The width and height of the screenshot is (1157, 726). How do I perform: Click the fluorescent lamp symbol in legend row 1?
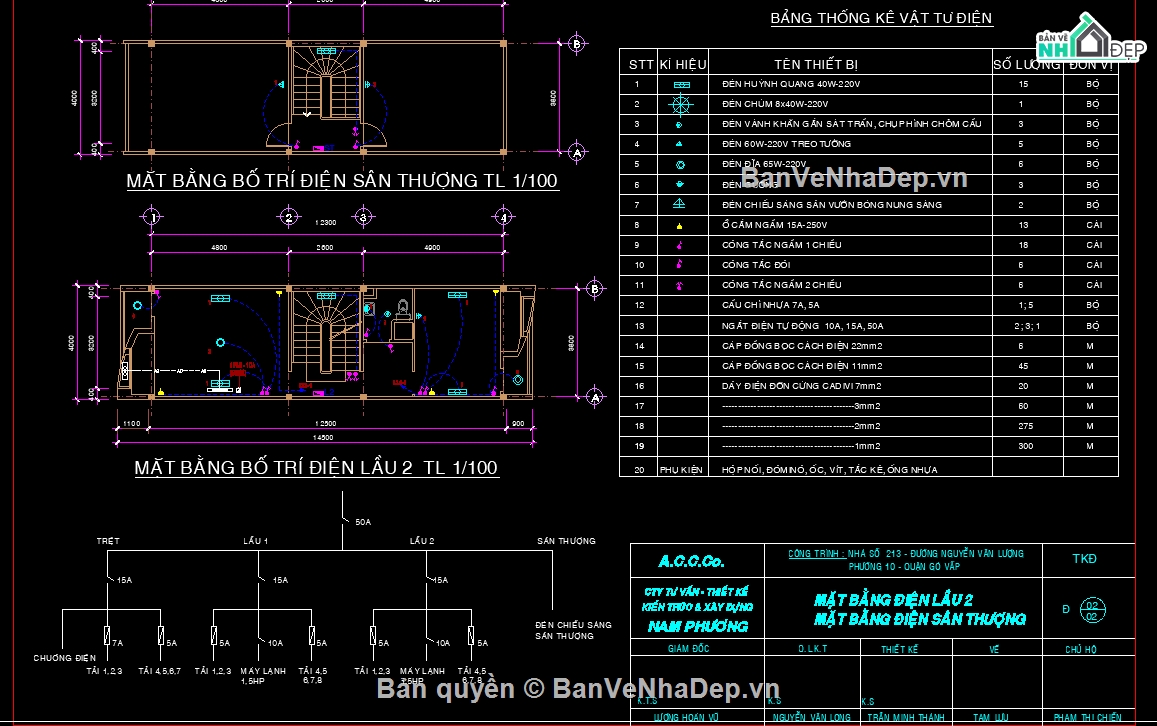681,85
